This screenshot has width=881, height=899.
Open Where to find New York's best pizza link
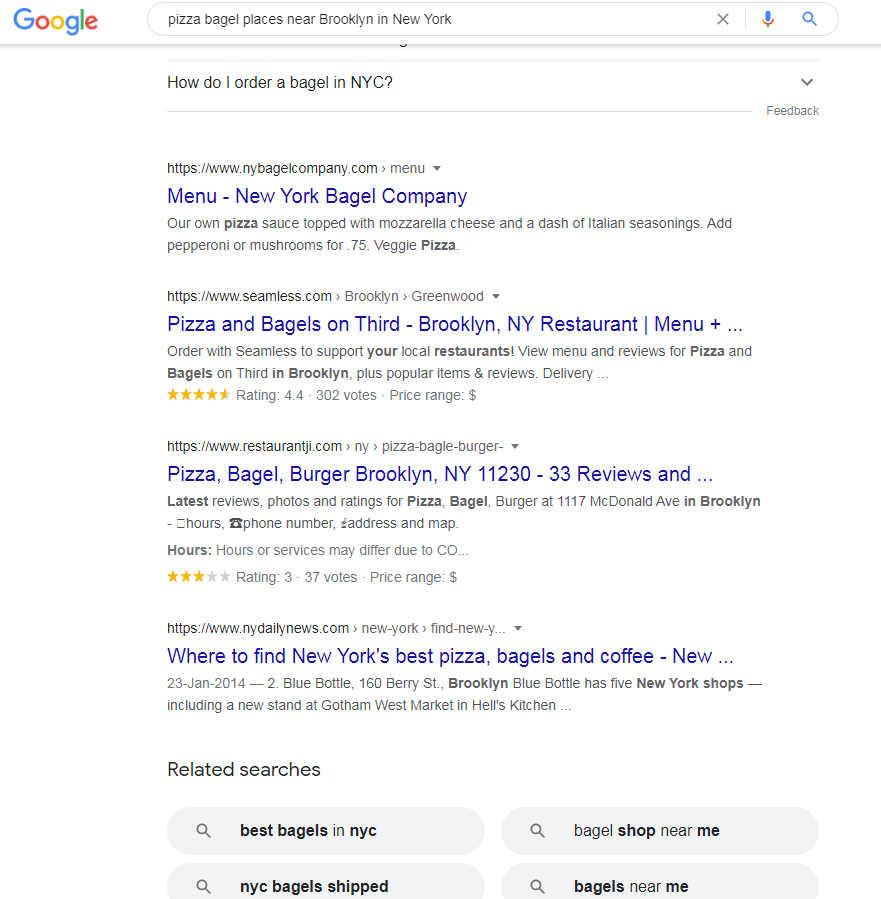pyautogui.click(x=450, y=656)
